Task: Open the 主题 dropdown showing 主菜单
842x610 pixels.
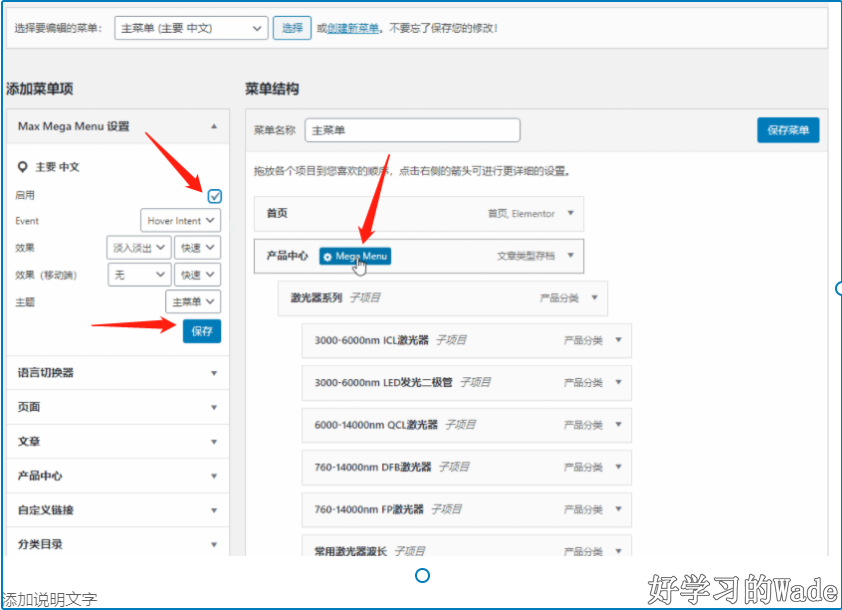Action: [193, 302]
